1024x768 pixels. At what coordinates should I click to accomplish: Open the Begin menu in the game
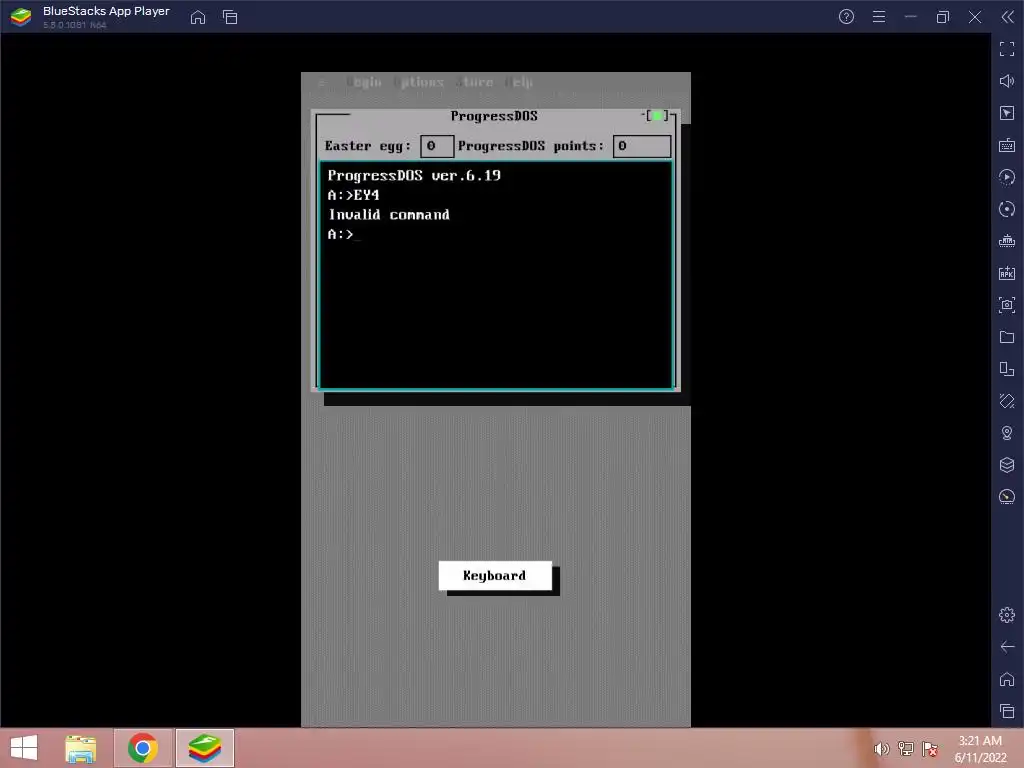[x=364, y=82]
